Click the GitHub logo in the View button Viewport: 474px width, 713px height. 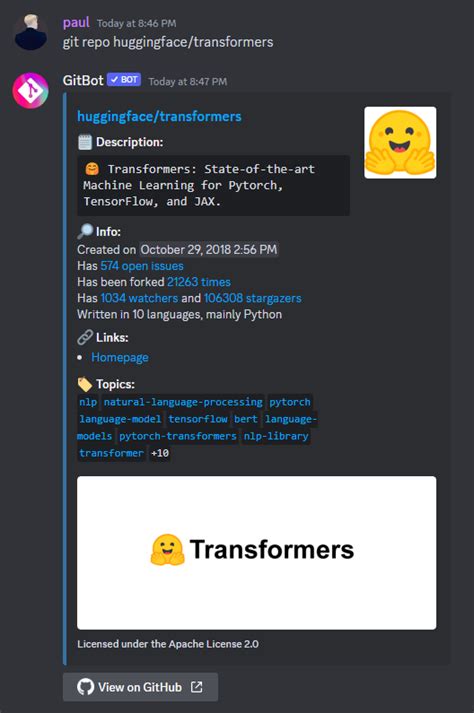(85, 687)
